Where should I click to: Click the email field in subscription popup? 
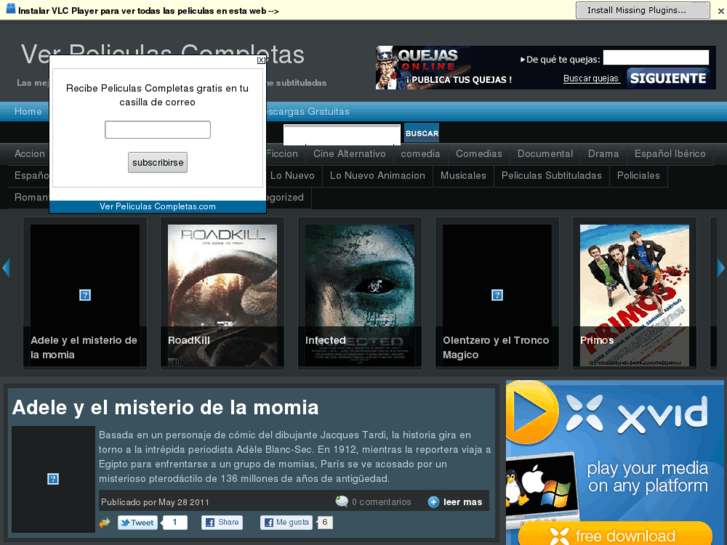point(158,129)
